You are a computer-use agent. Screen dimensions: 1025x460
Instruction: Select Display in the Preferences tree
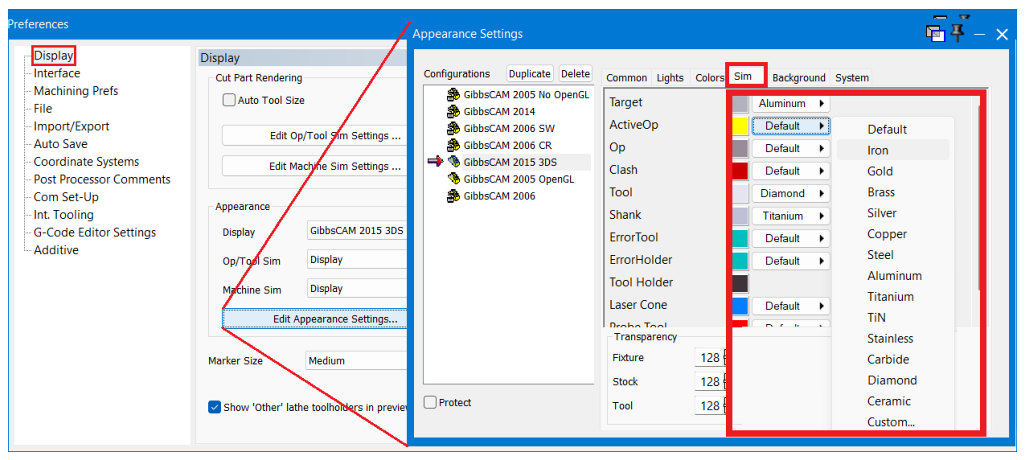54,56
